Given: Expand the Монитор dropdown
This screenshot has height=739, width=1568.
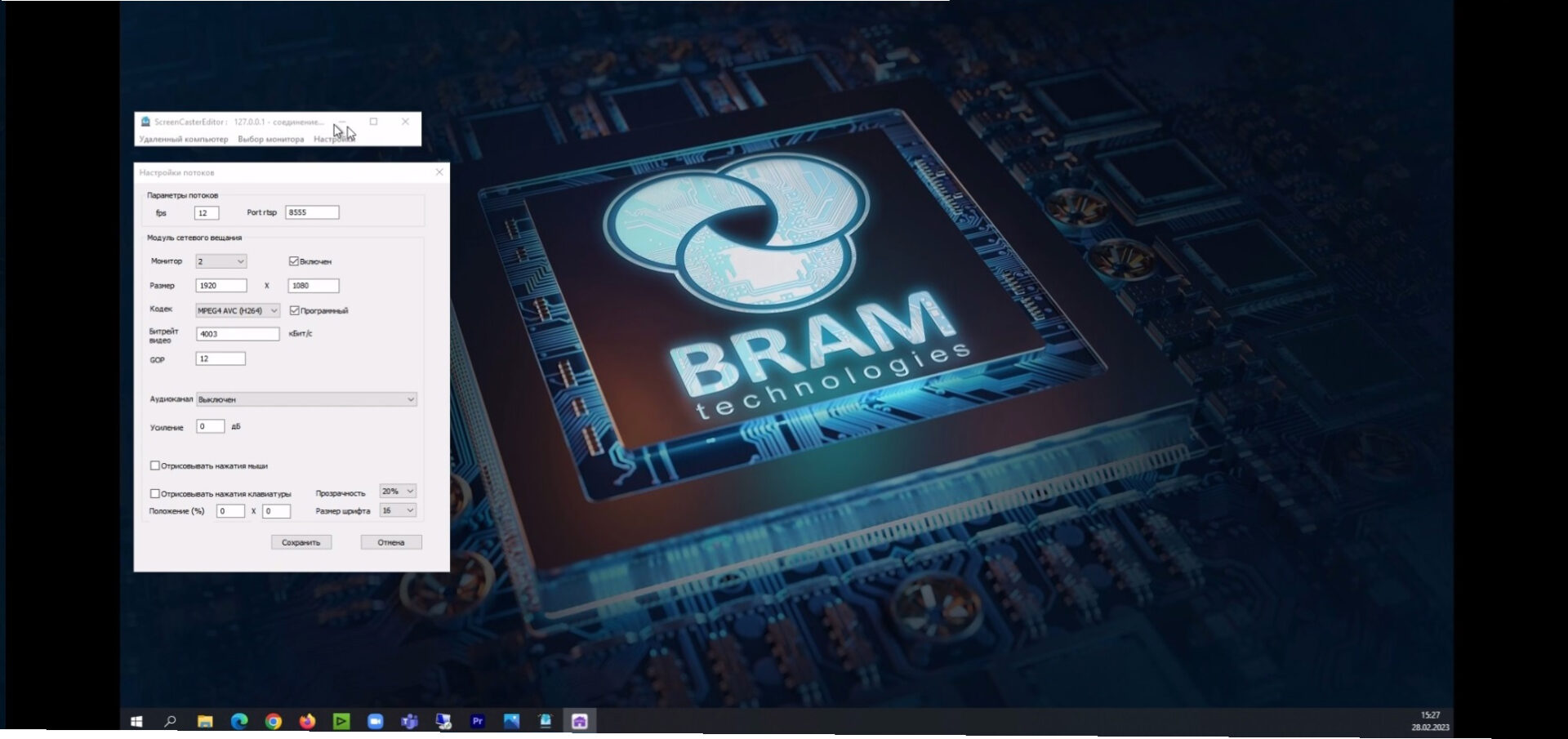Looking at the screenshot, I should point(221,261).
